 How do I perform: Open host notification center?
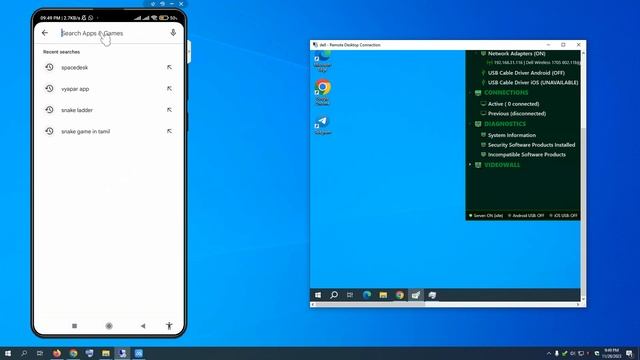pos(629,353)
